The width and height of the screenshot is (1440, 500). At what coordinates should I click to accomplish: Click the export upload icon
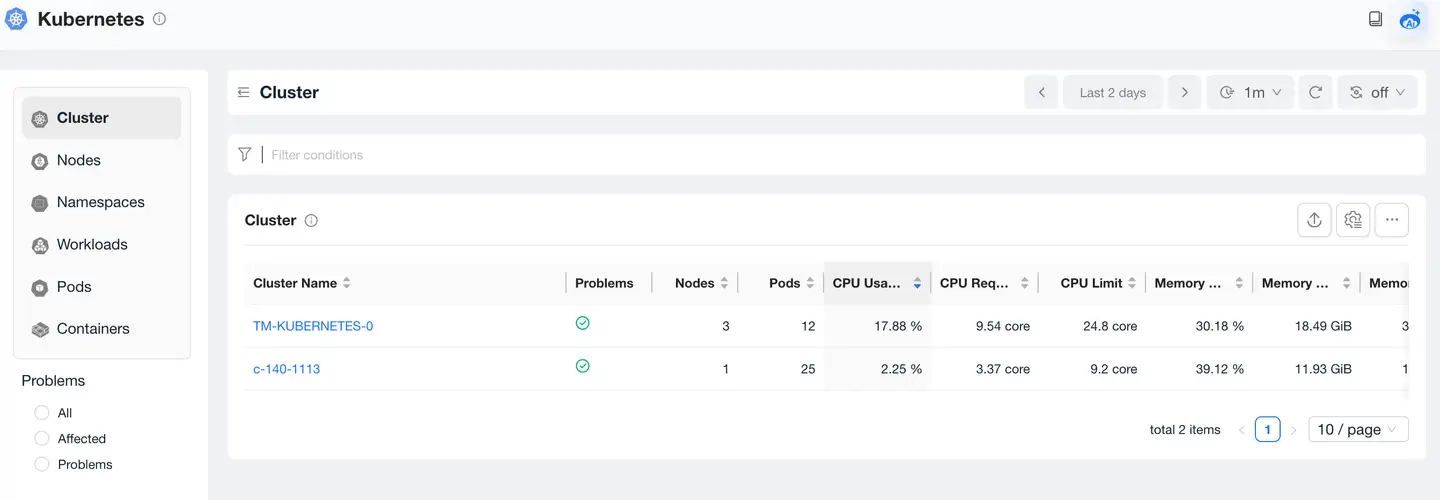tap(1314, 220)
